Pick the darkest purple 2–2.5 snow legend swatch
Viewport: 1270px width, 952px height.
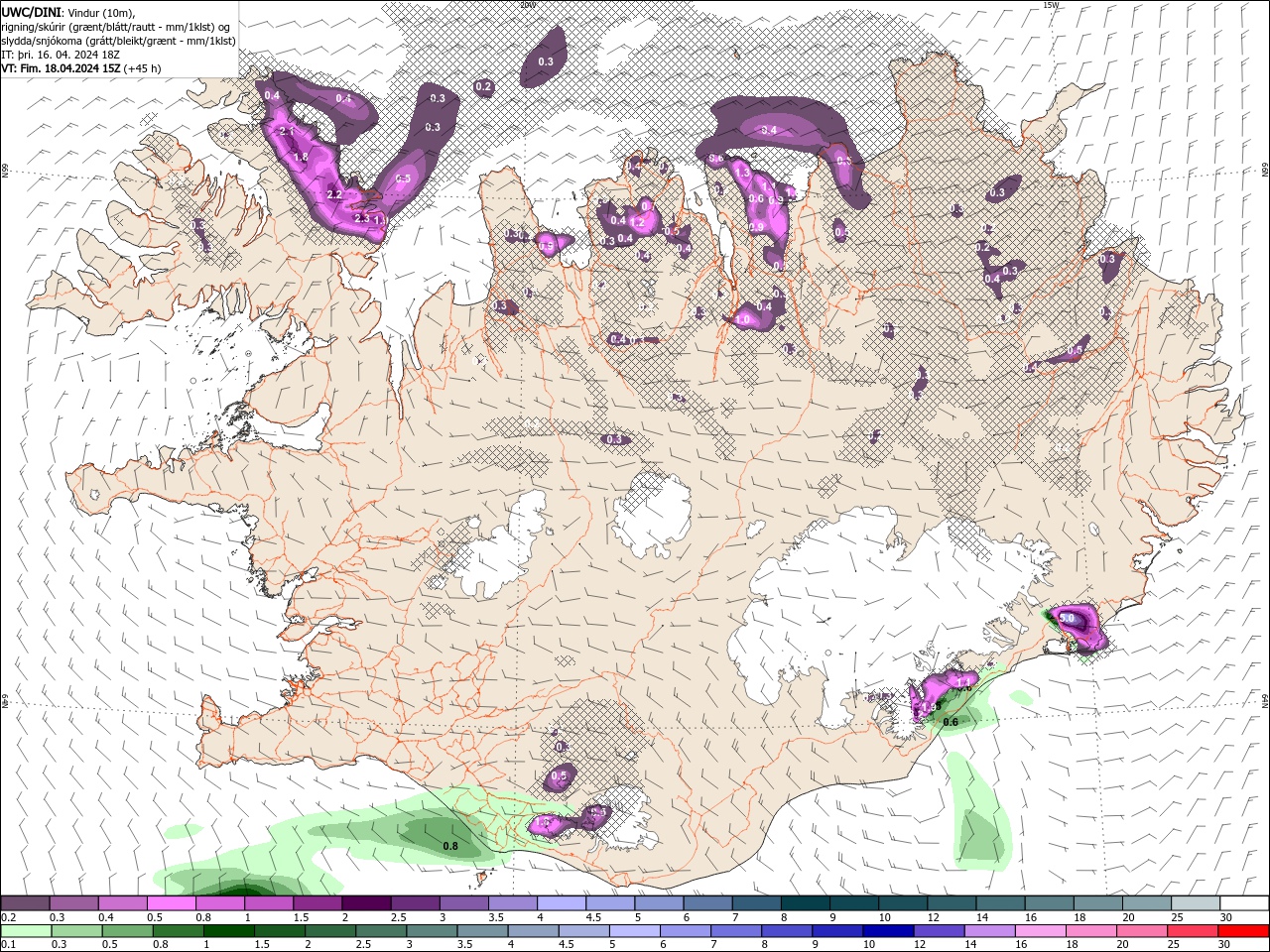coord(365,903)
